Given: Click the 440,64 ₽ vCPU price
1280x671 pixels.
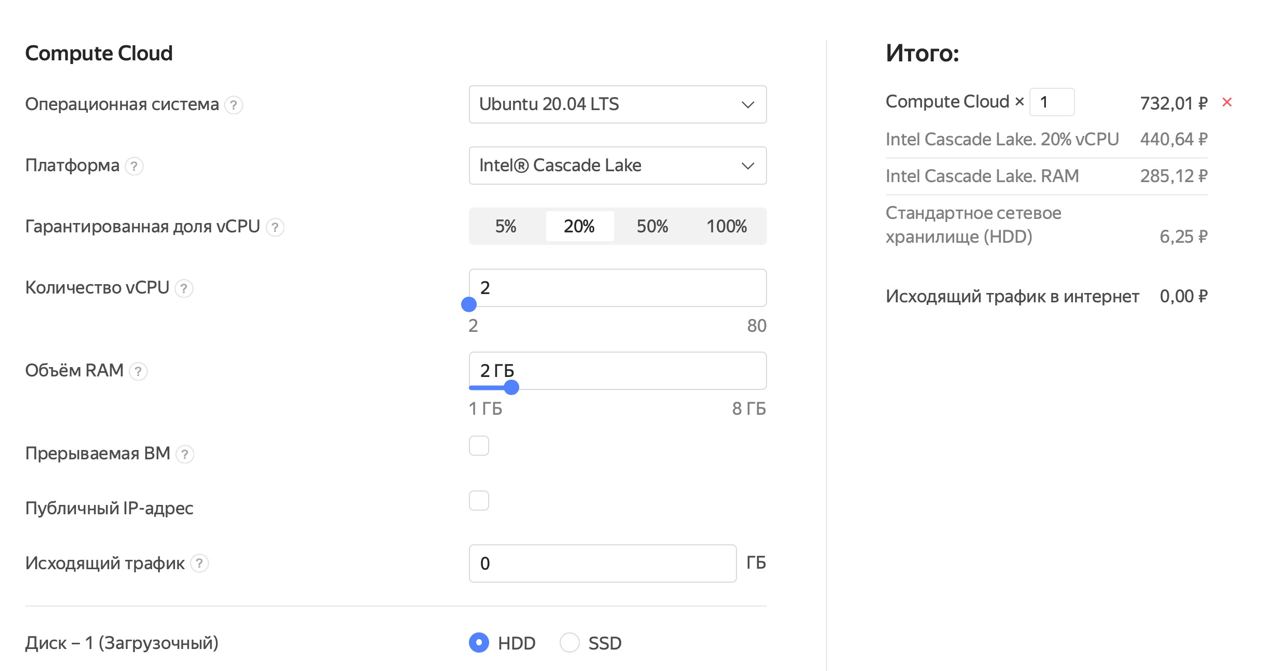Looking at the screenshot, I should tap(1174, 139).
